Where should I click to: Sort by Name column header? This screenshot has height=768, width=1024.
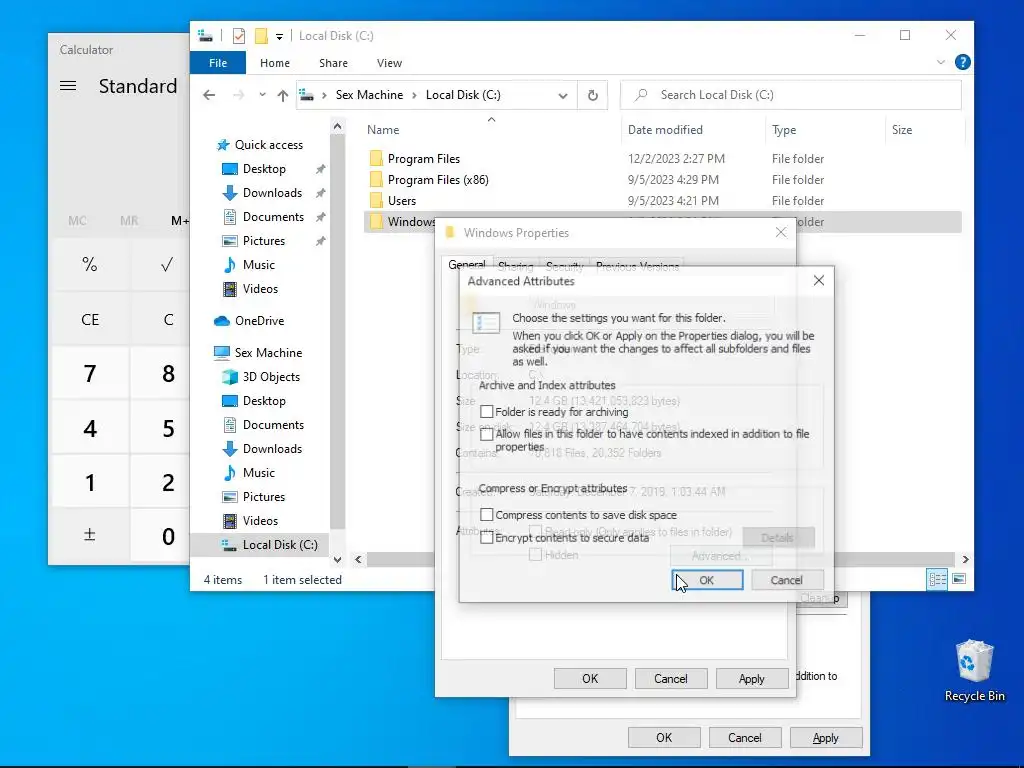click(x=383, y=130)
